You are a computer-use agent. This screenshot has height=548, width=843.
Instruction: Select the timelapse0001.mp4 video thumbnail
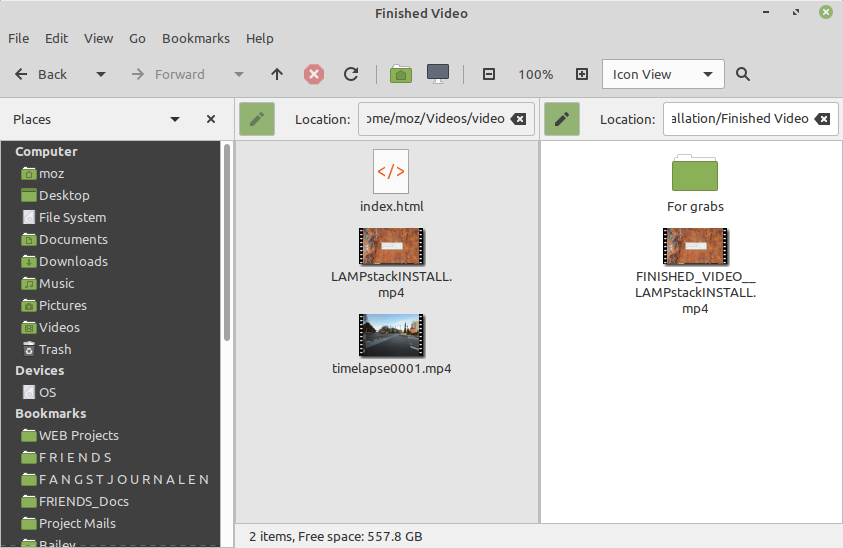(x=391, y=334)
